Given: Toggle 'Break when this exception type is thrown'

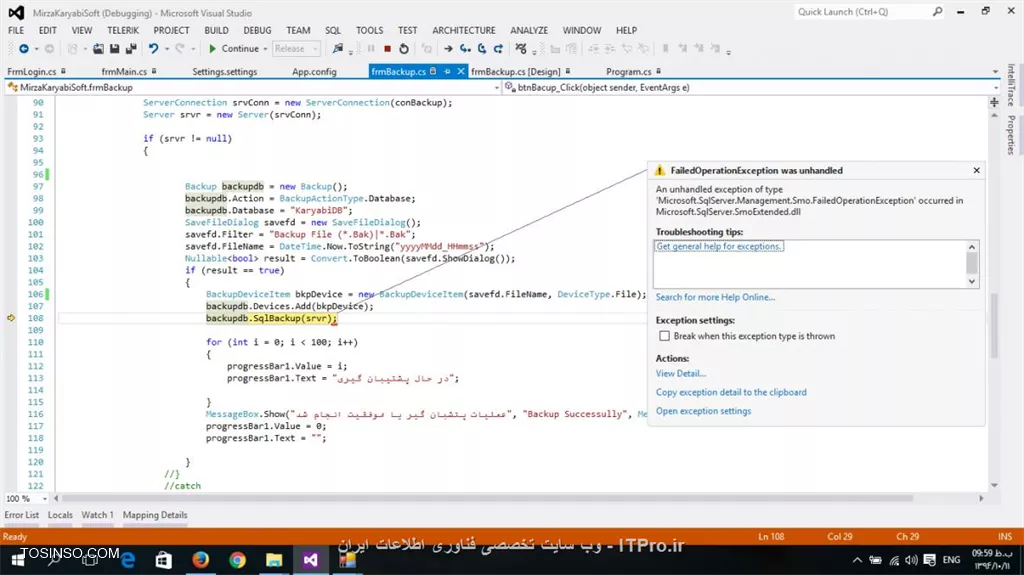Looking at the screenshot, I should click(x=664, y=336).
